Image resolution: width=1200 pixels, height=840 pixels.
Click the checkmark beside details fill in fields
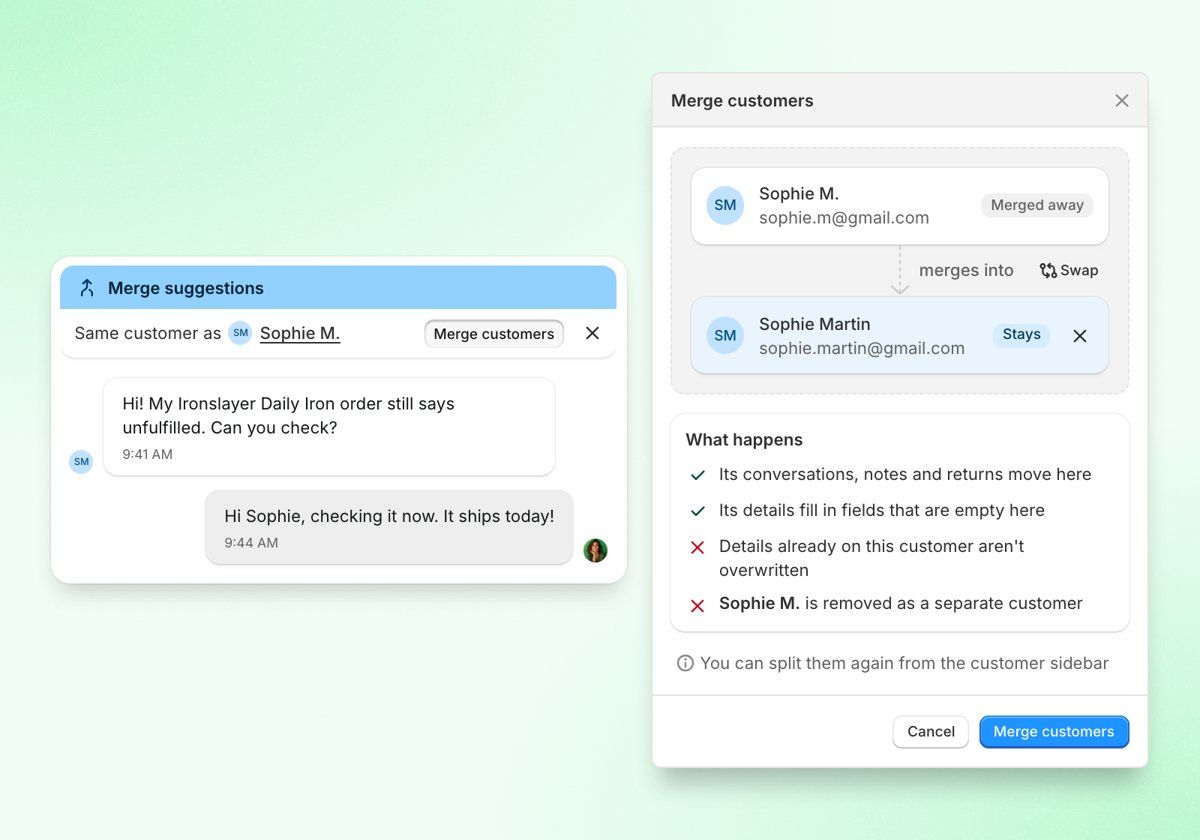tap(697, 511)
